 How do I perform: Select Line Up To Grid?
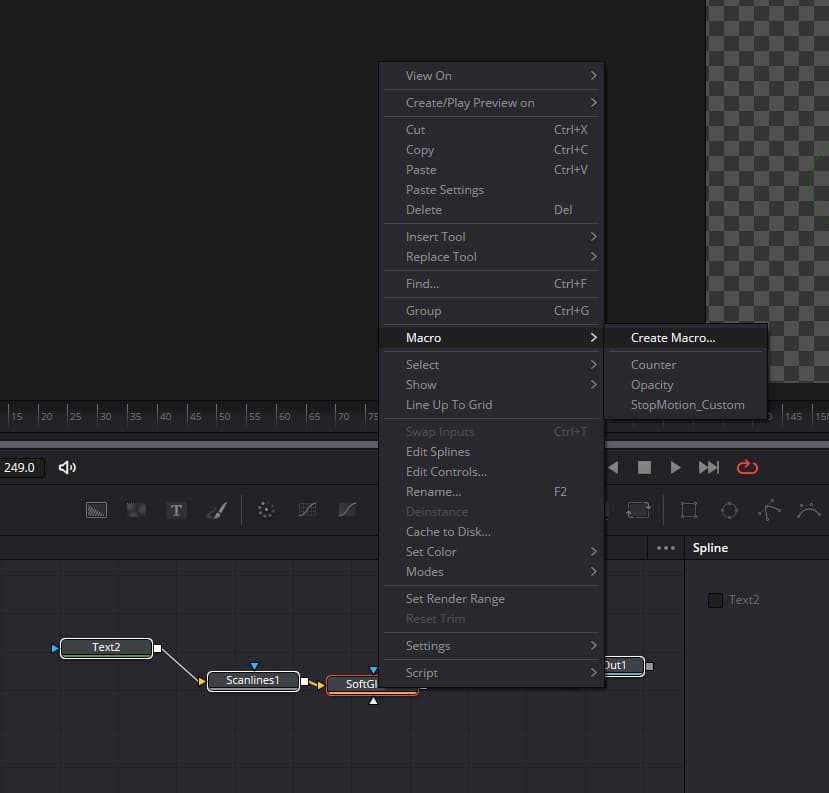point(492,404)
